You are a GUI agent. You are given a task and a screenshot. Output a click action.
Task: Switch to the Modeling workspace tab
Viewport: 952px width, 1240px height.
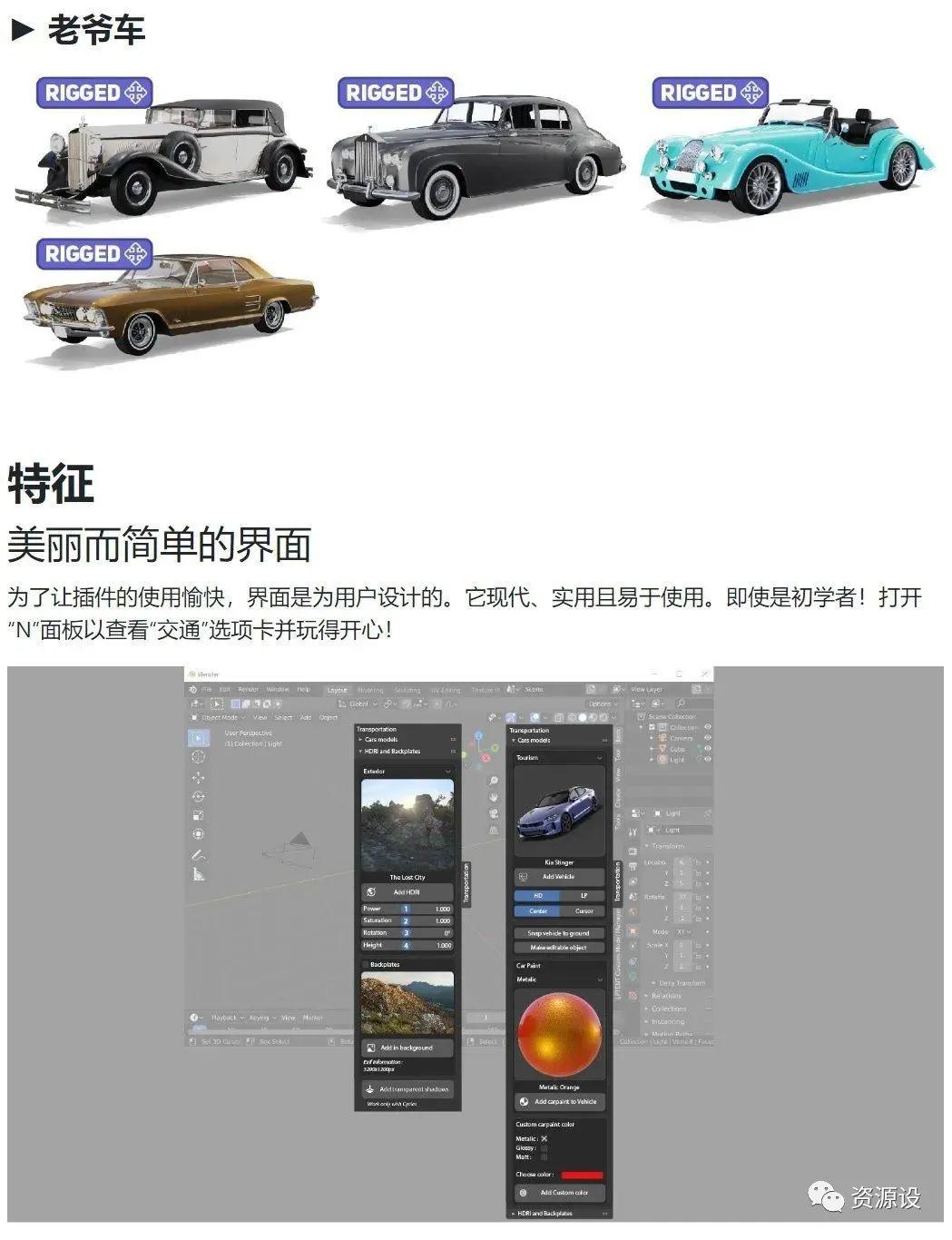tap(370, 690)
